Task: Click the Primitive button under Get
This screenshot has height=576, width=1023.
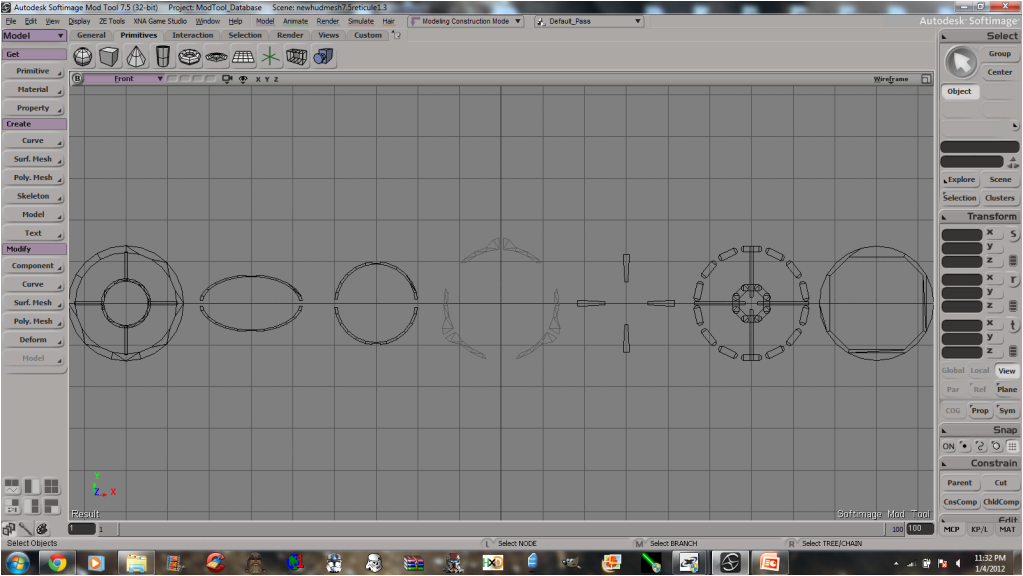Action: (x=33, y=71)
